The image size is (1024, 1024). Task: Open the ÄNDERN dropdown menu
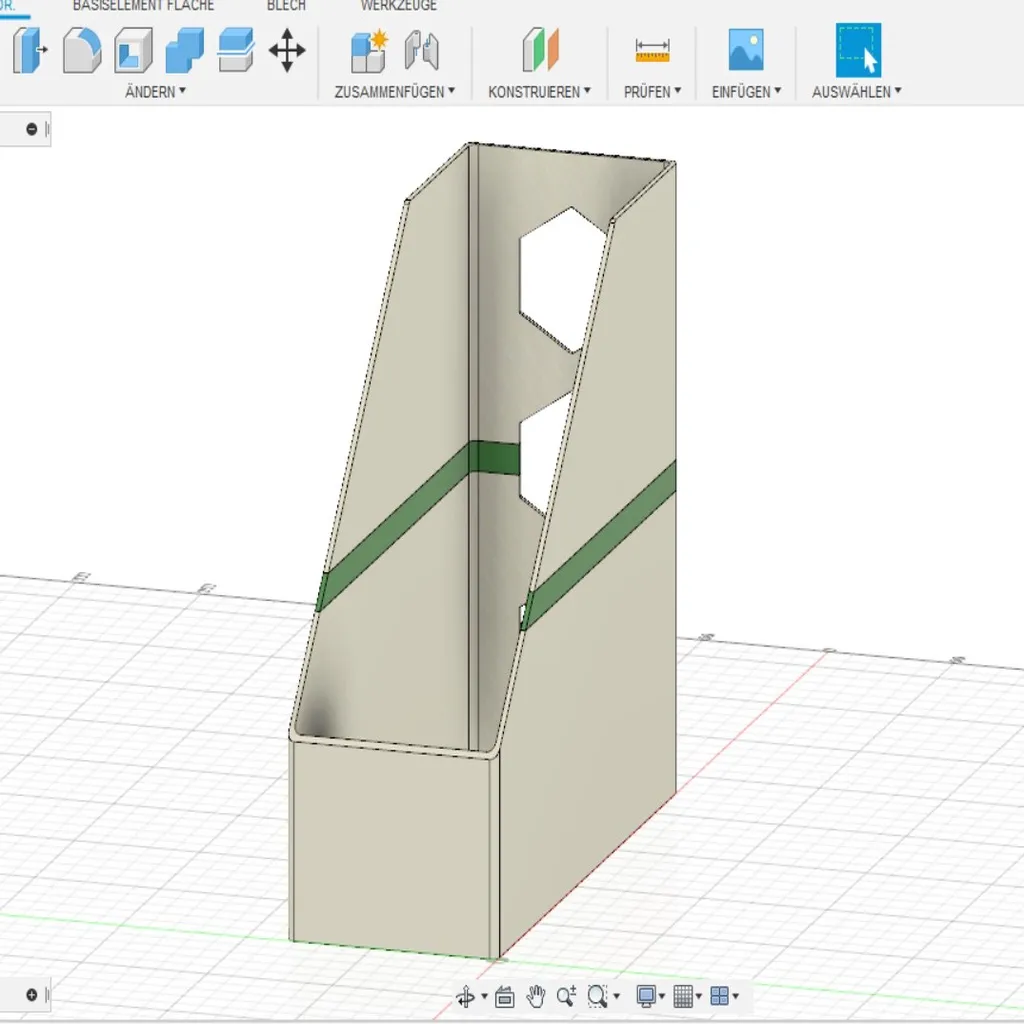click(x=155, y=91)
